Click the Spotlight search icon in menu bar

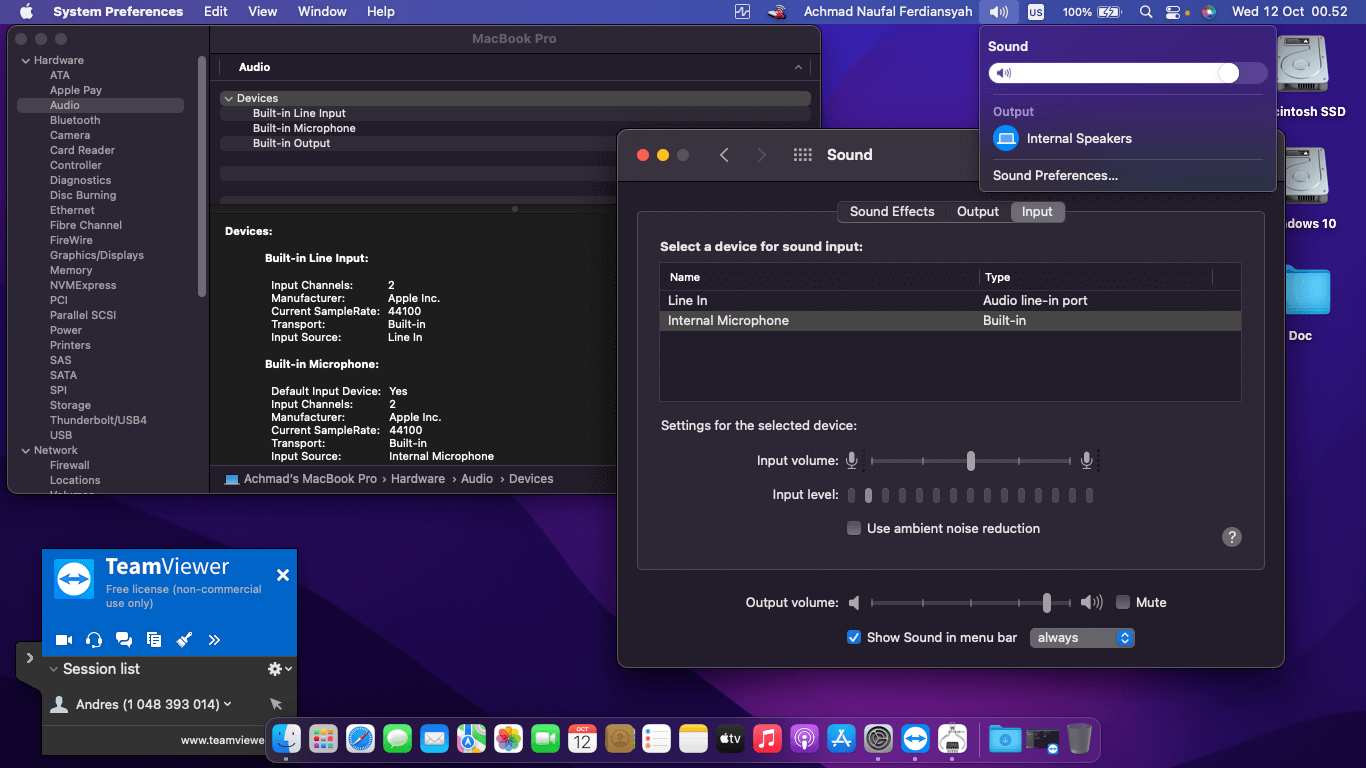tap(1146, 12)
